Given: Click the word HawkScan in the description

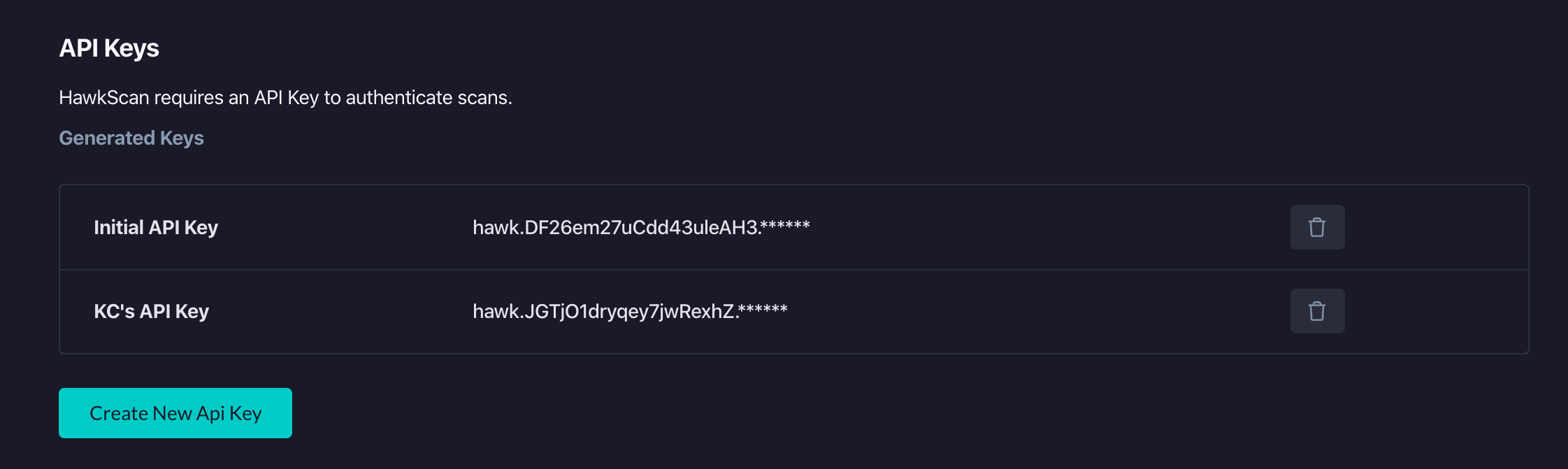Looking at the screenshot, I should click(104, 98).
